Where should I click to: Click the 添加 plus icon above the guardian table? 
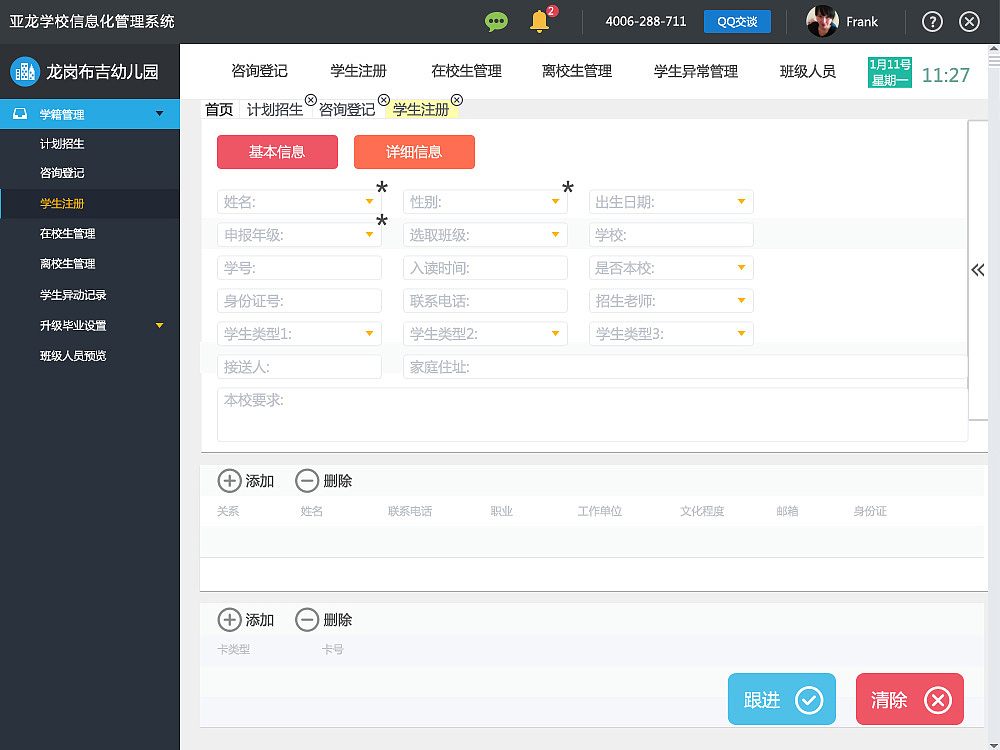(230, 480)
